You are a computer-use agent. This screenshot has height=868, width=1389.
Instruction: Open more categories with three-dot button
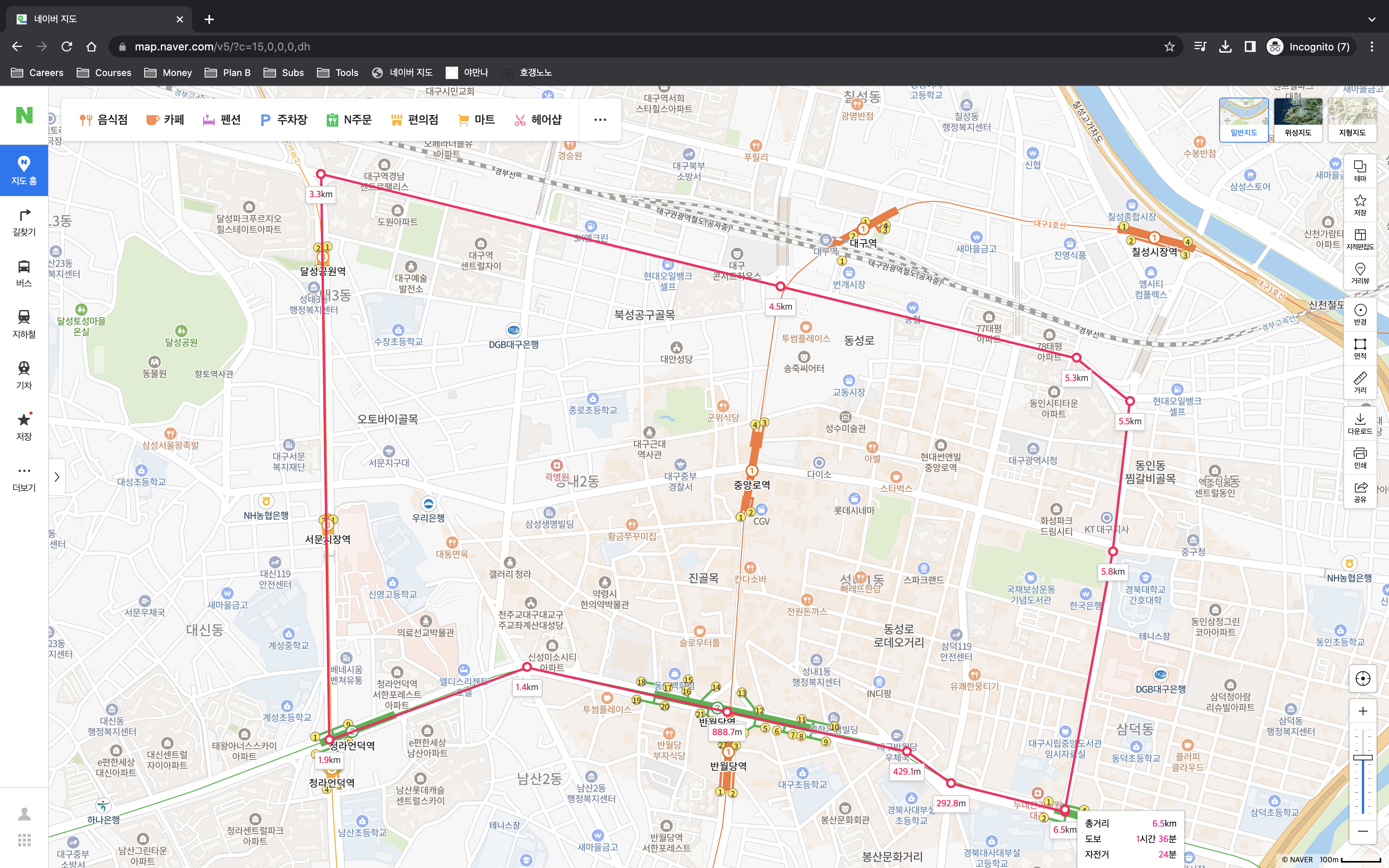(600, 120)
